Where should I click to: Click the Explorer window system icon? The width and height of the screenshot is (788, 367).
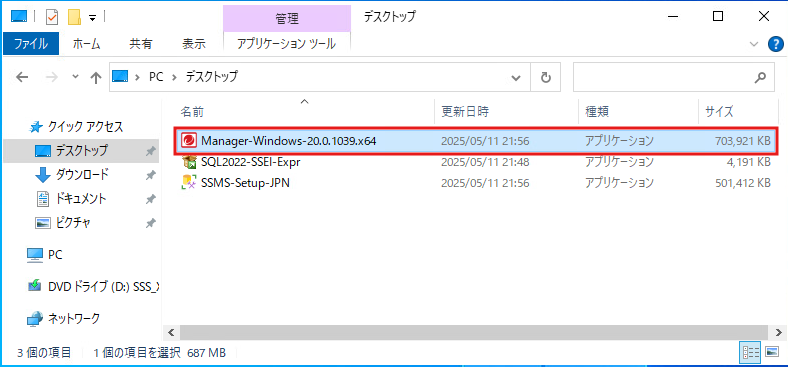18,17
